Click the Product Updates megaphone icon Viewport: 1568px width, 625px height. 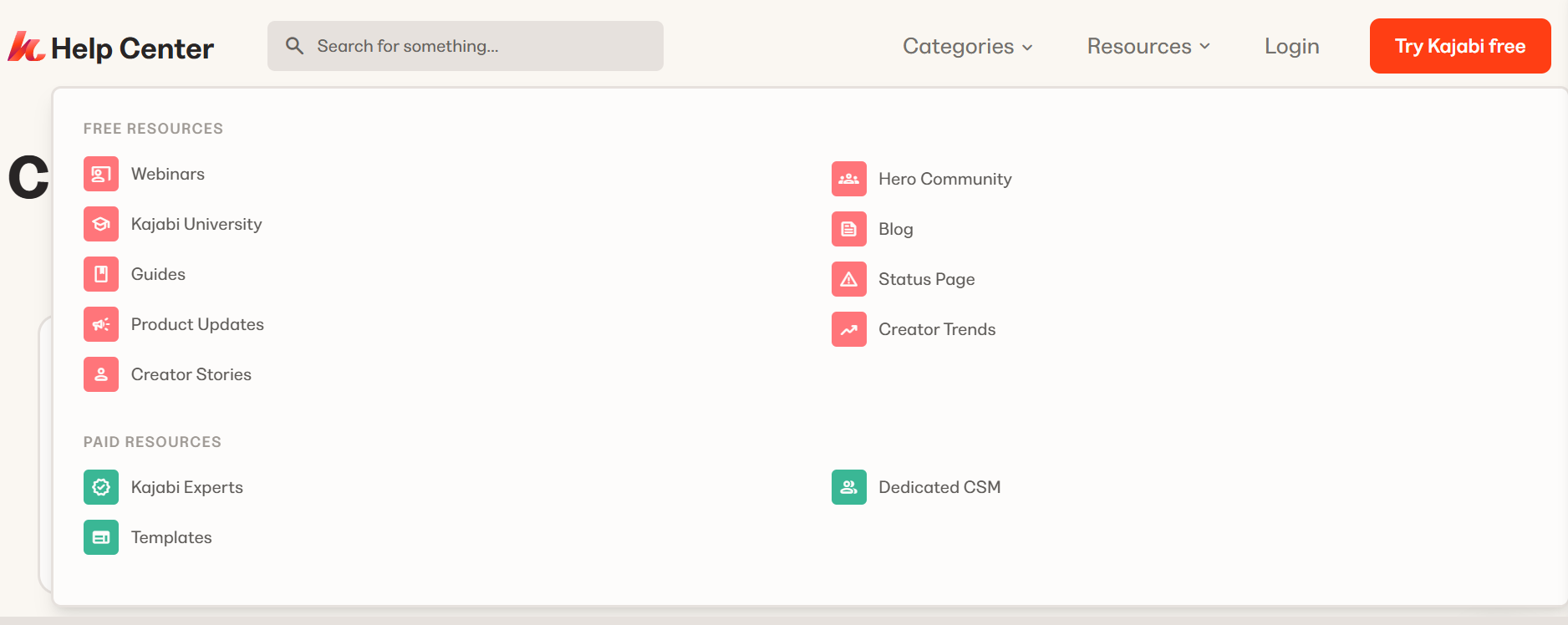click(101, 324)
